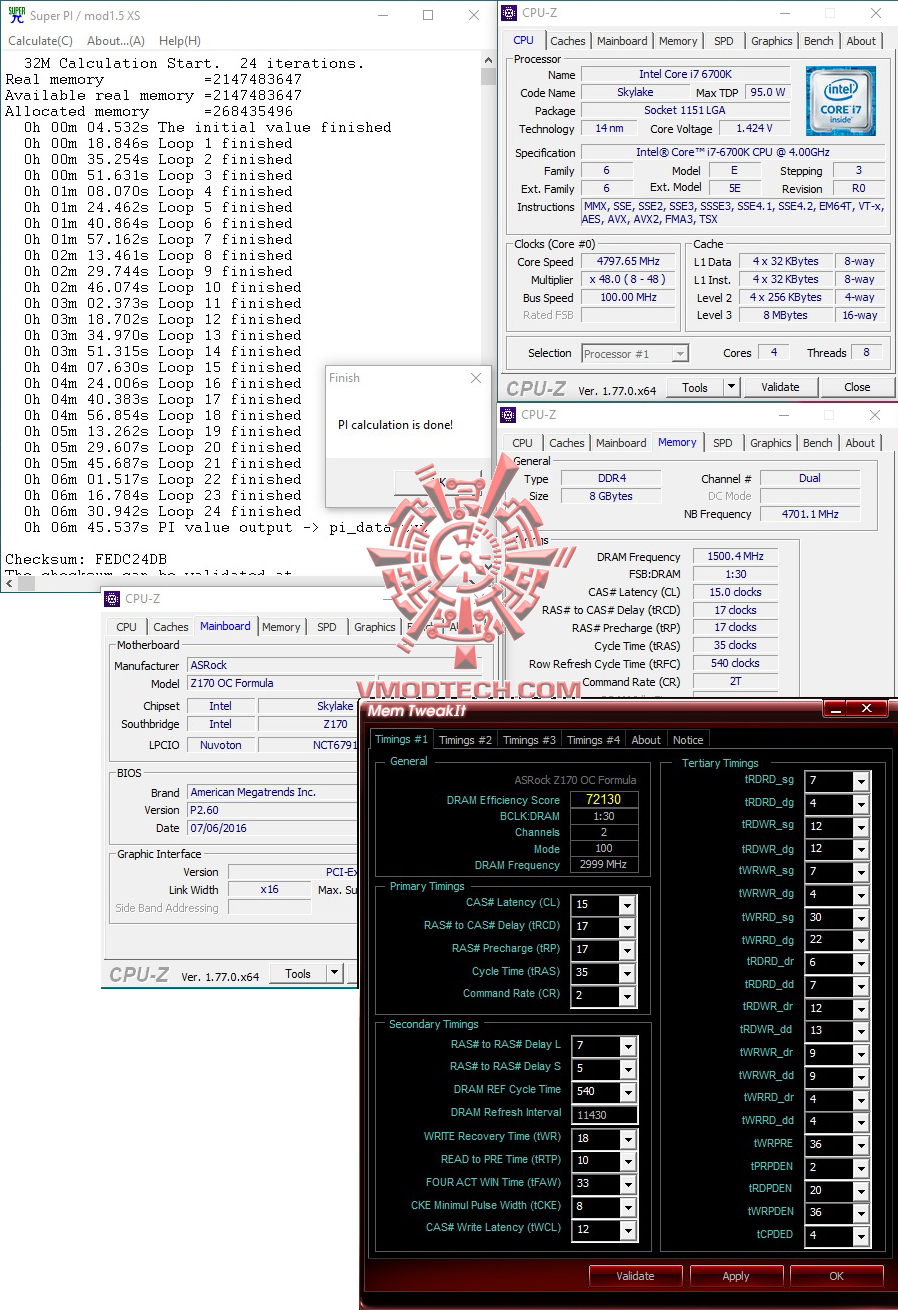Open Command Rate (CR) dropdown
Image resolution: width=898 pixels, height=1310 pixels.
click(627, 996)
